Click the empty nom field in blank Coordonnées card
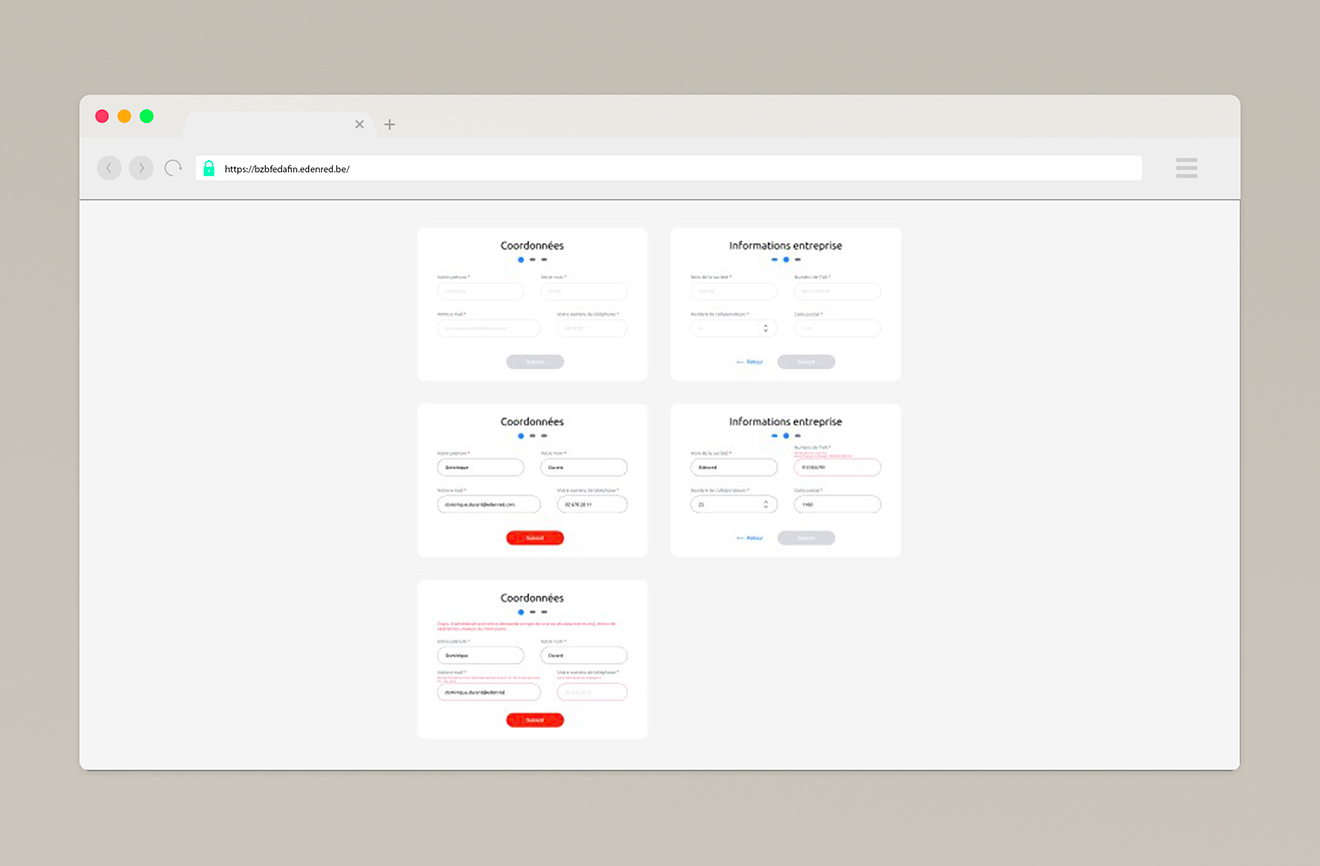 [x=584, y=292]
